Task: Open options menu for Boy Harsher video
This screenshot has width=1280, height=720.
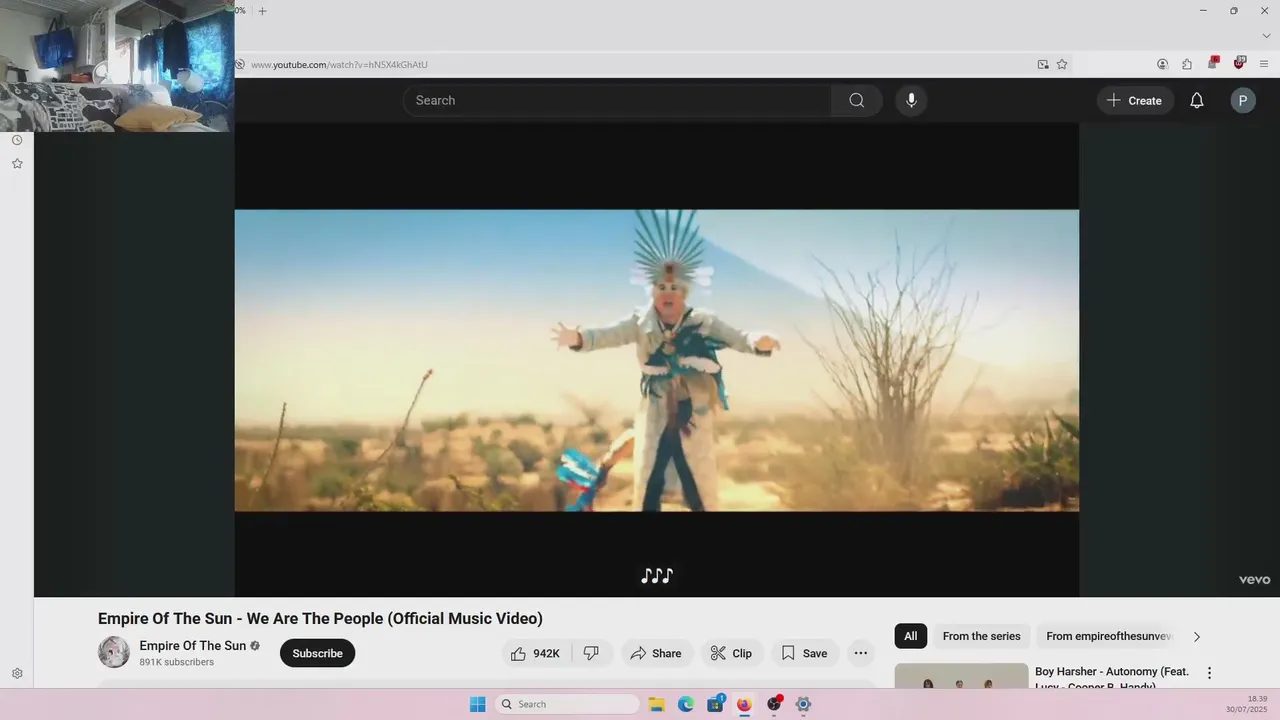Action: [1209, 673]
